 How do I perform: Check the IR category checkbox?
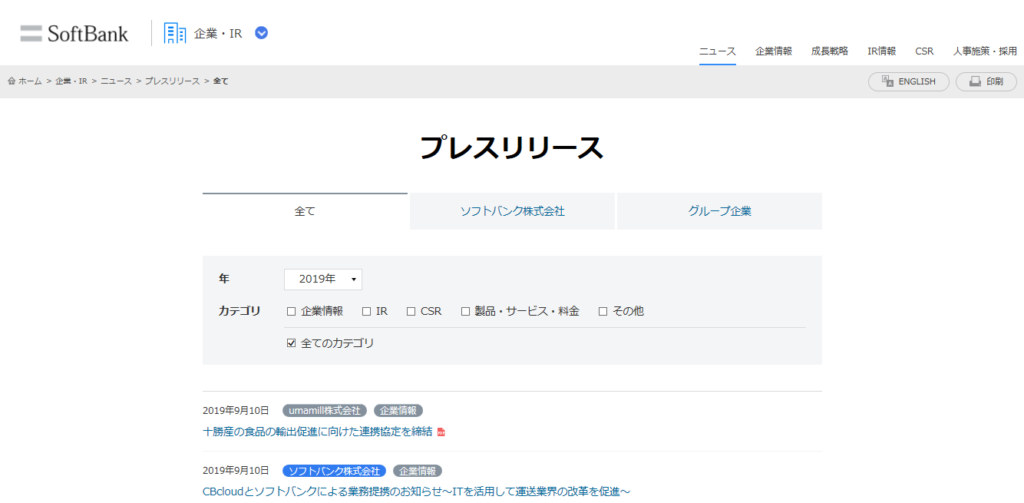click(366, 312)
